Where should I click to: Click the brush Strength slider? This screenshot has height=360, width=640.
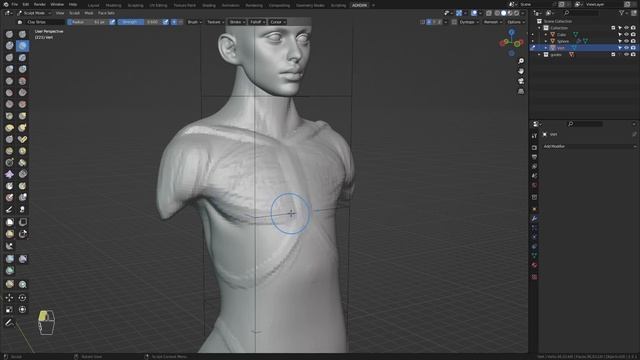pos(140,22)
